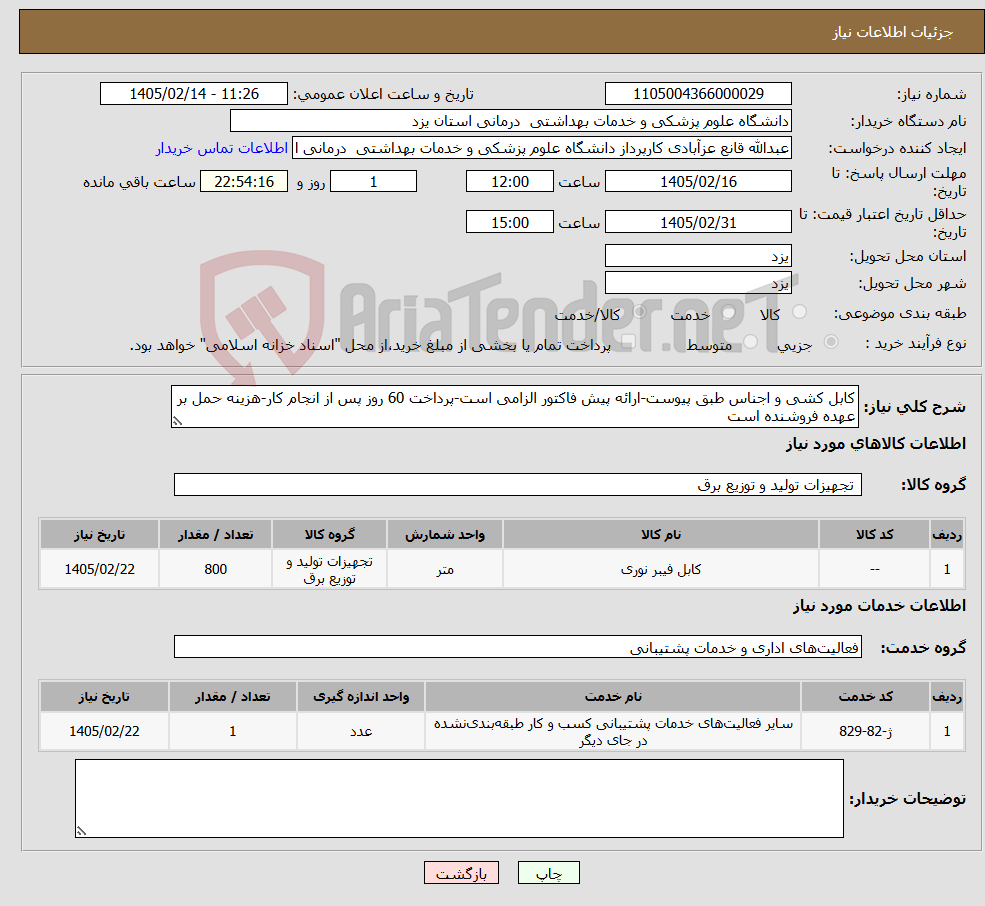Open the اطلاعات تماس خریدار link
Viewport: 985px width, 906px height.
pos(222,148)
